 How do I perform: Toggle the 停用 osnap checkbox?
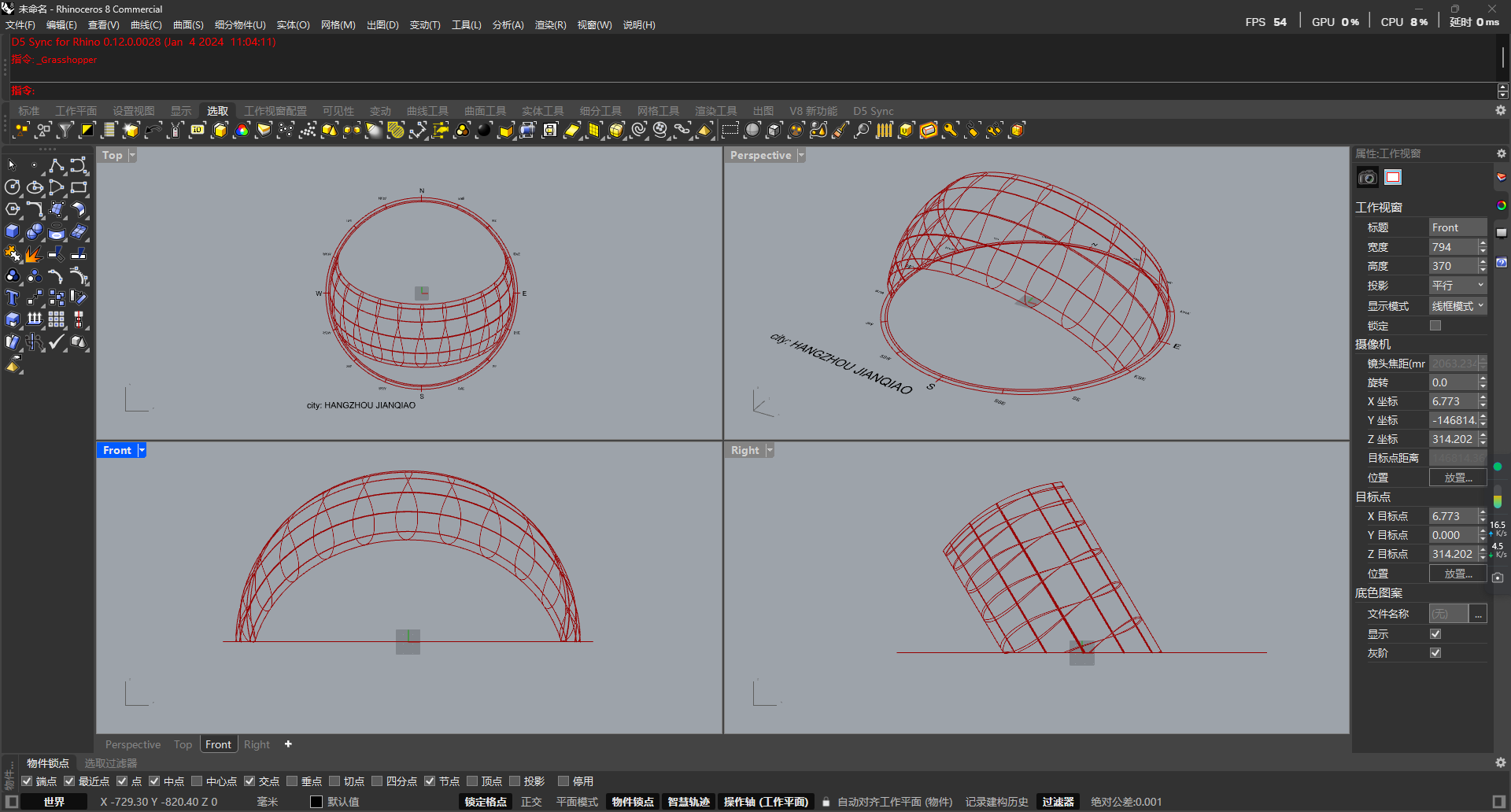pyautogui.click(x=563, y=781)
